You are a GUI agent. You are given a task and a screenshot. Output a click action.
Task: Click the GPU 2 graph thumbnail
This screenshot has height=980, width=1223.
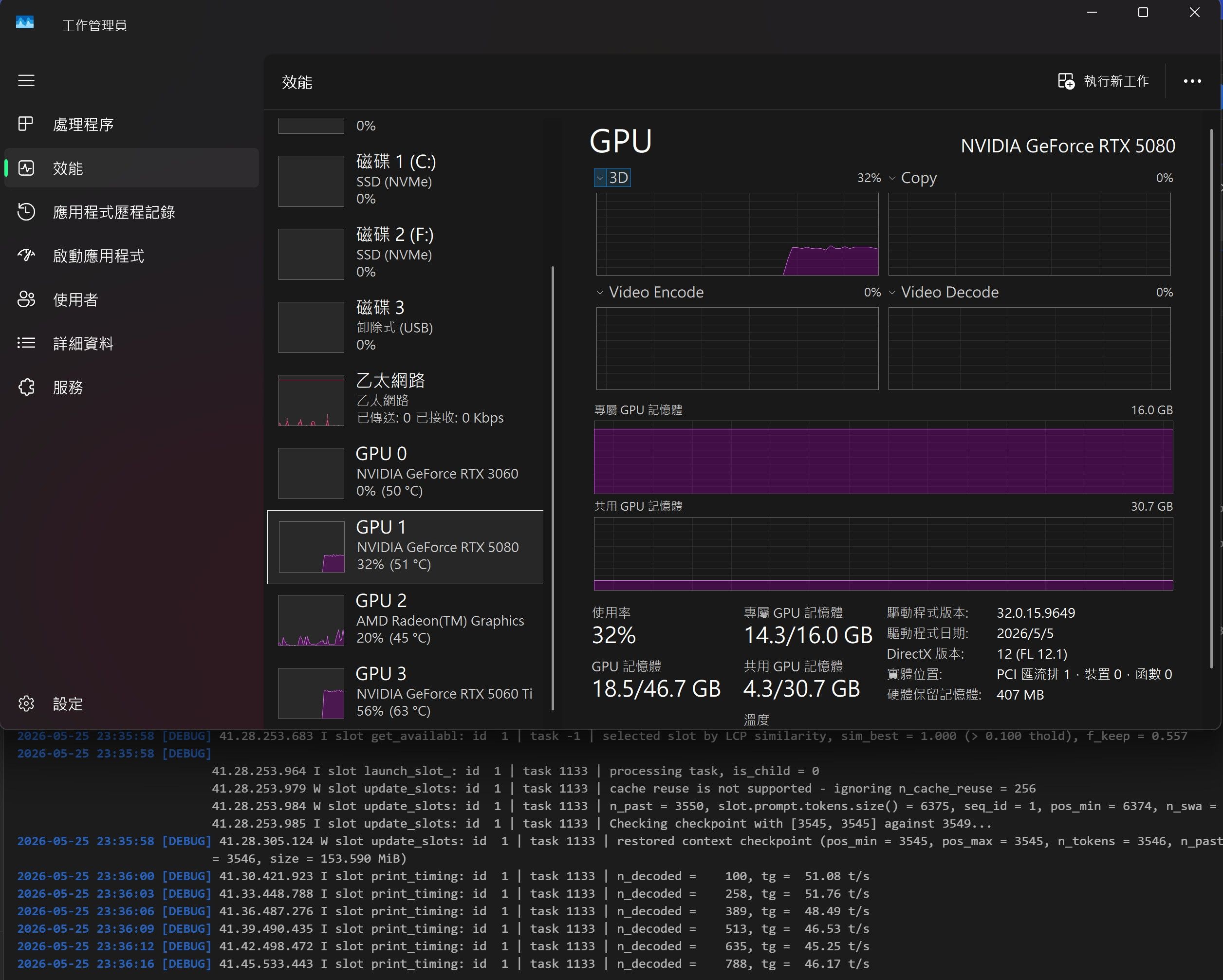311,620
